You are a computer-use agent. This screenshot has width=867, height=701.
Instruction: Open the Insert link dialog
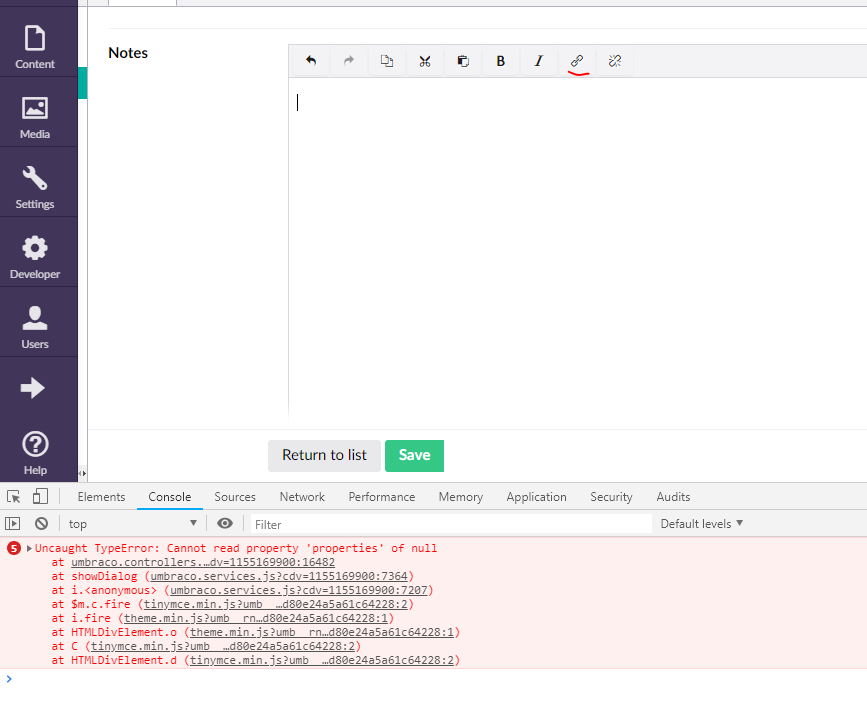click(x=577, y=61)
